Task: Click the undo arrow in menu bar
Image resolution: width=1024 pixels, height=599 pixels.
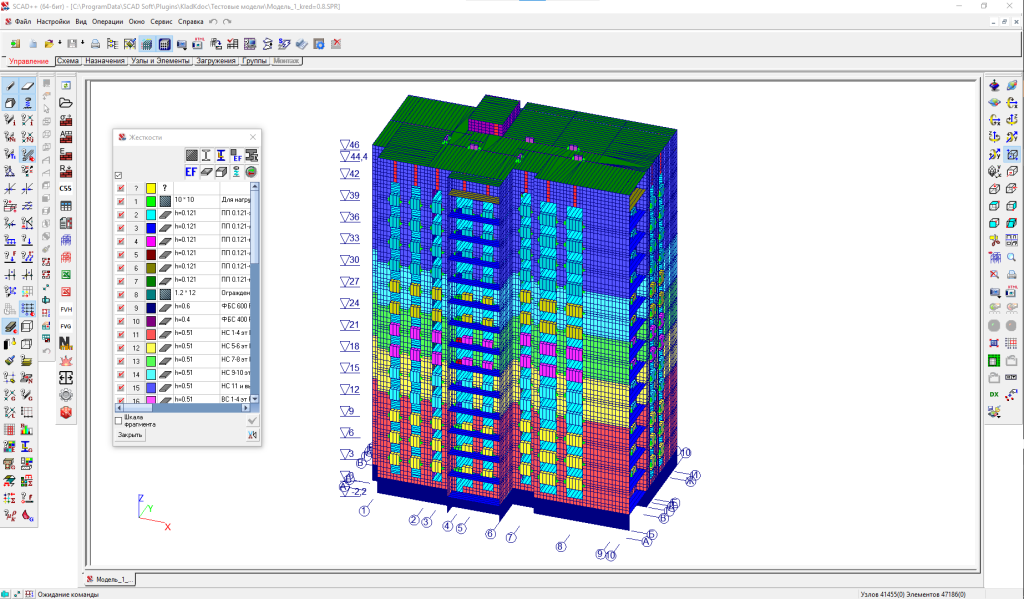Action: (x=214, y=21)
